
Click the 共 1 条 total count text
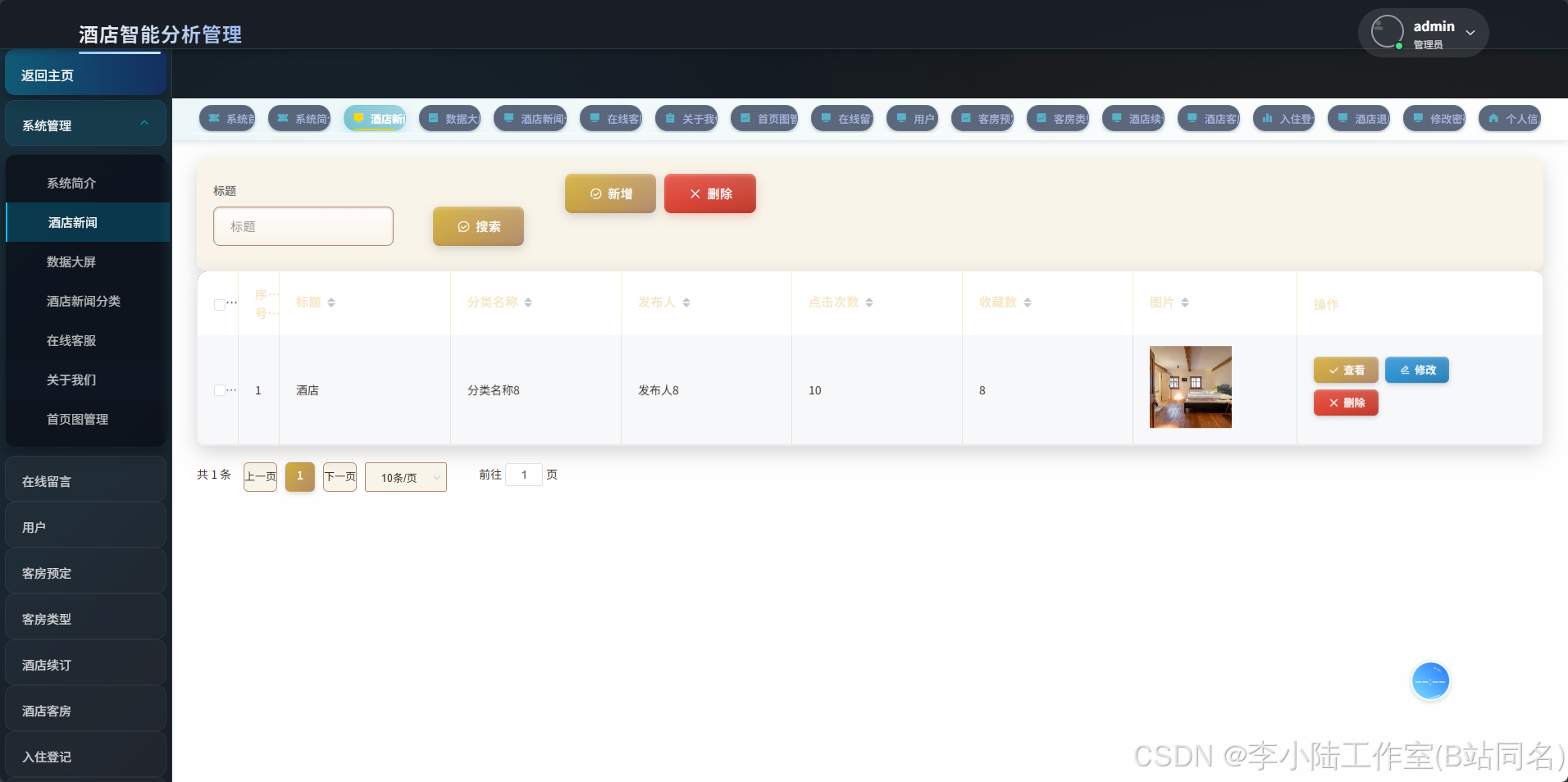(214, 475)
